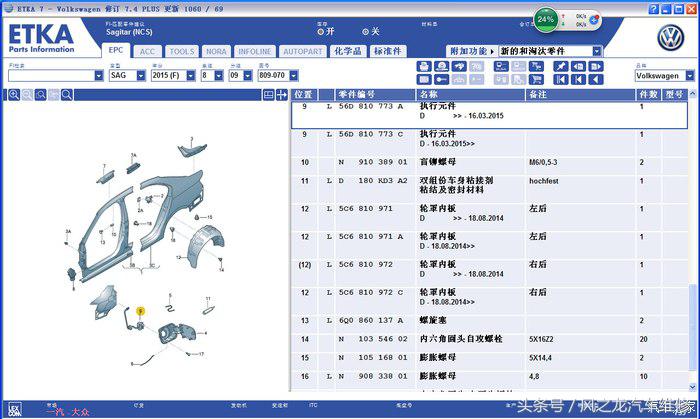Toggle the illustration layout panel icon
Viewport: 700px width, 419px height.
268,95
